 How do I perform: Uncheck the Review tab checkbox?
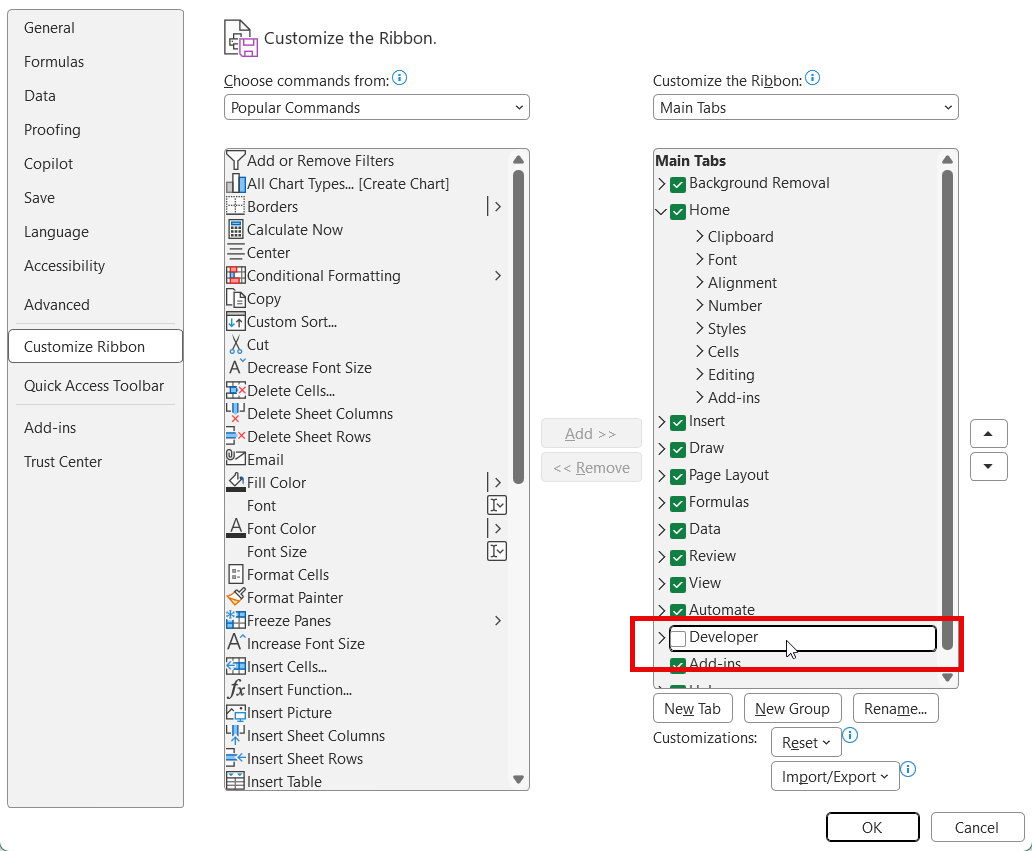678,557
